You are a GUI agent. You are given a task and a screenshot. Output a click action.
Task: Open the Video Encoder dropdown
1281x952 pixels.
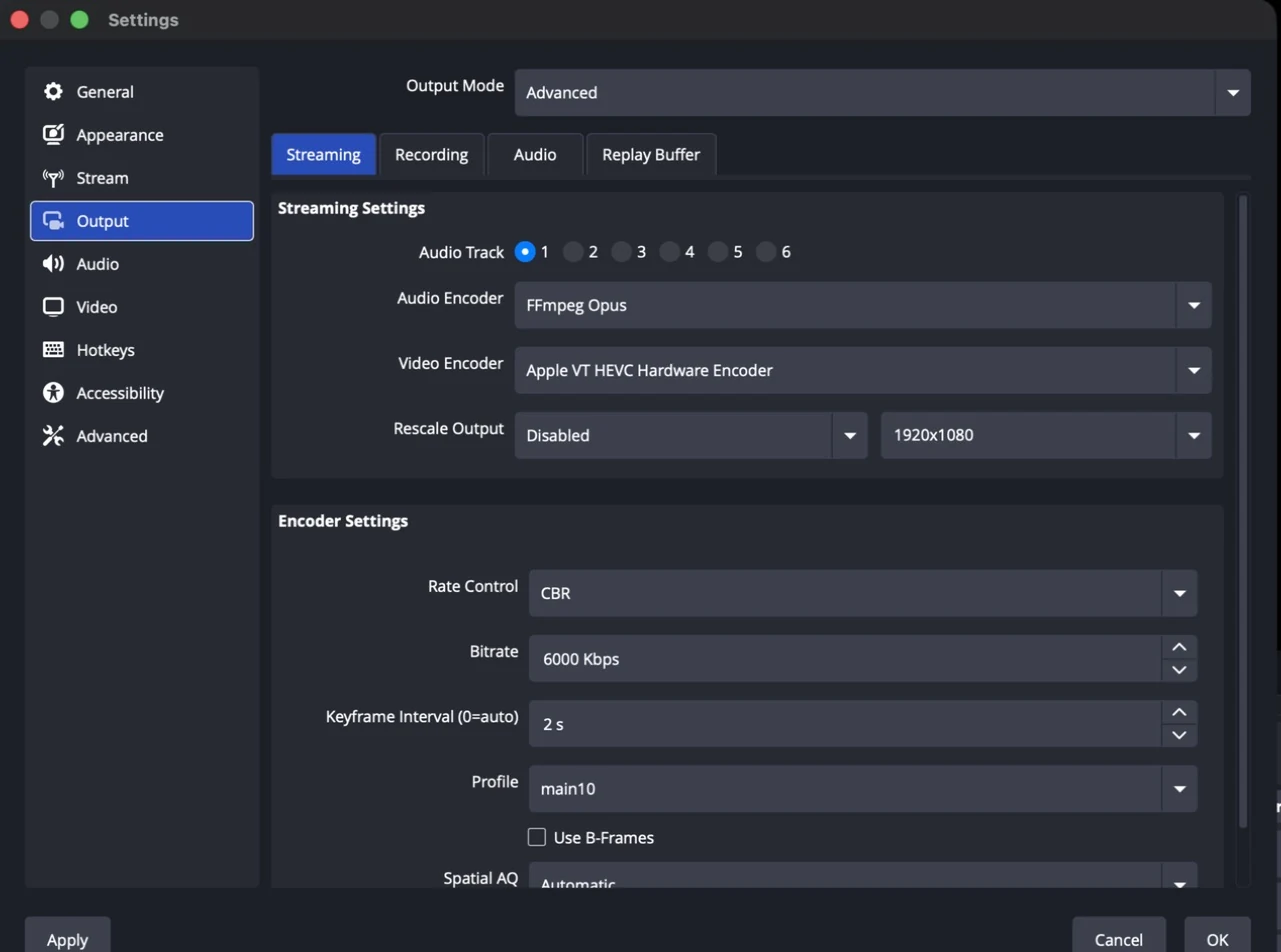coord(863,370)
